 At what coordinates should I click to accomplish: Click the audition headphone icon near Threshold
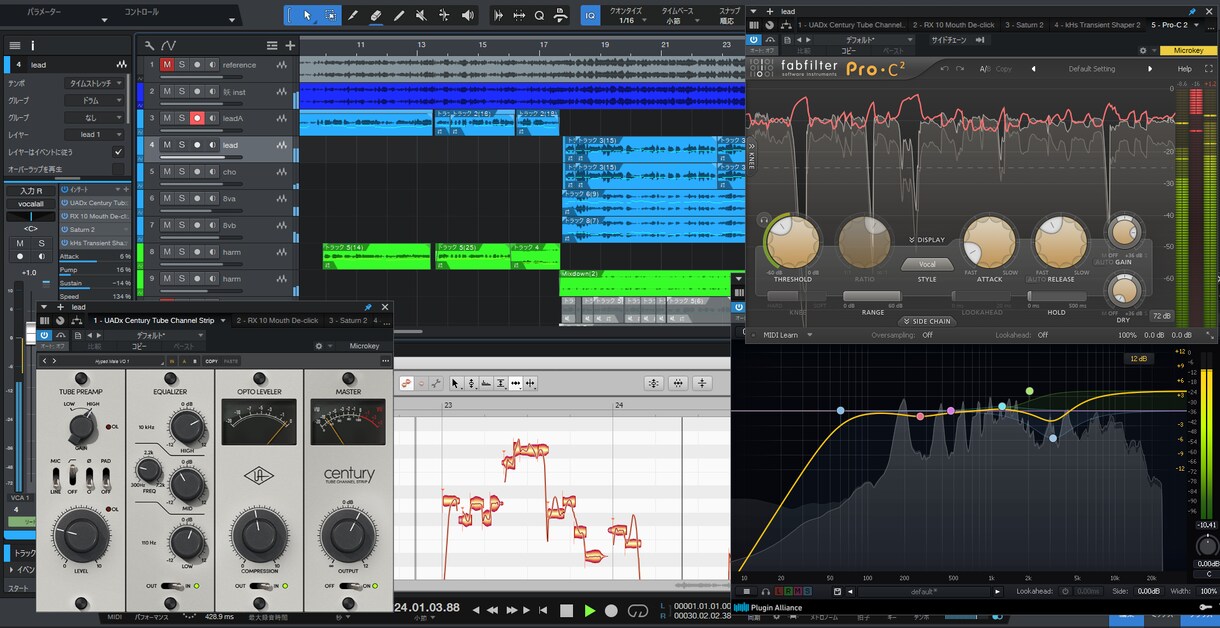pyautogui.click(x=764, y=219)
